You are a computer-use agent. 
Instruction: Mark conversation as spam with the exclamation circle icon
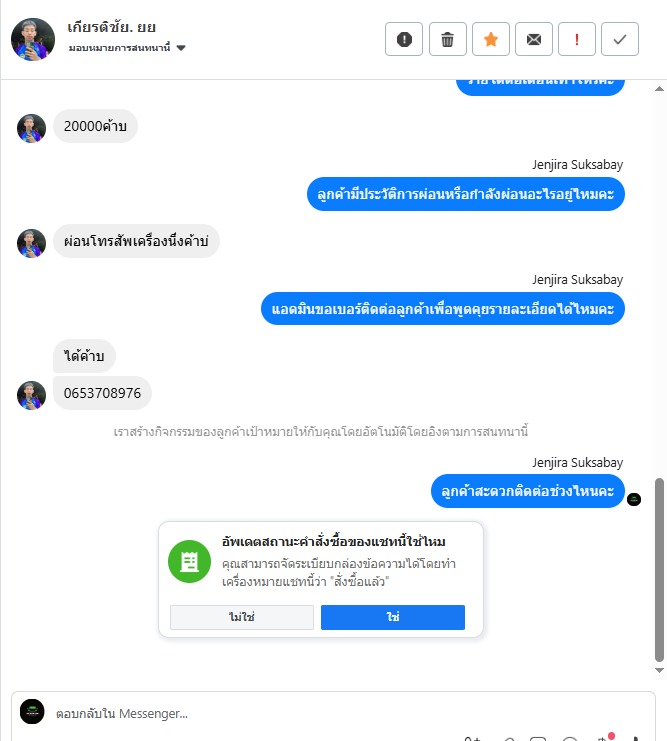tap(404, 39)
